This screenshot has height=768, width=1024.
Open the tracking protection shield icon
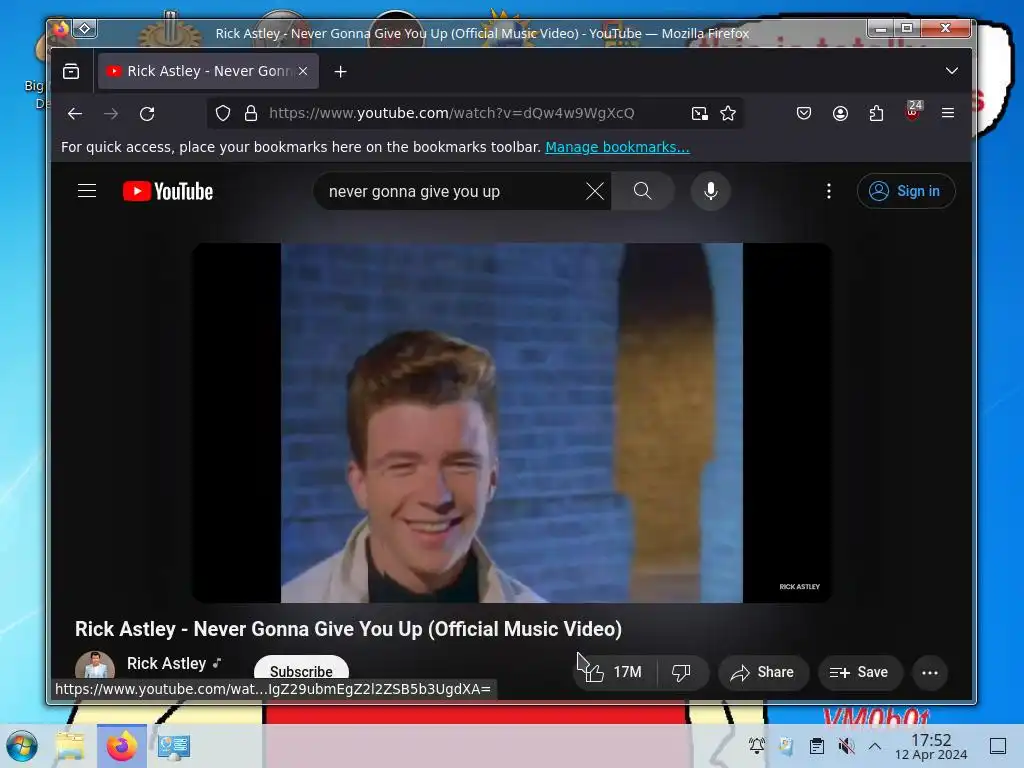click(223, 114)
